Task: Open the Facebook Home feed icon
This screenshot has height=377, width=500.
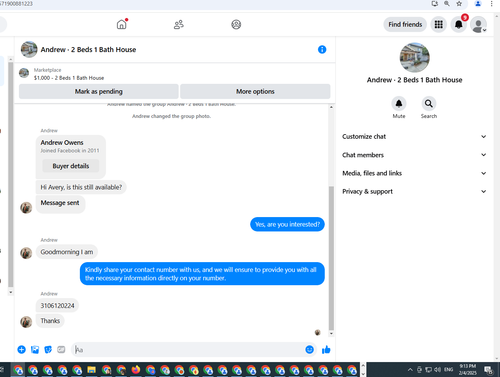Action: click(122, 24)
